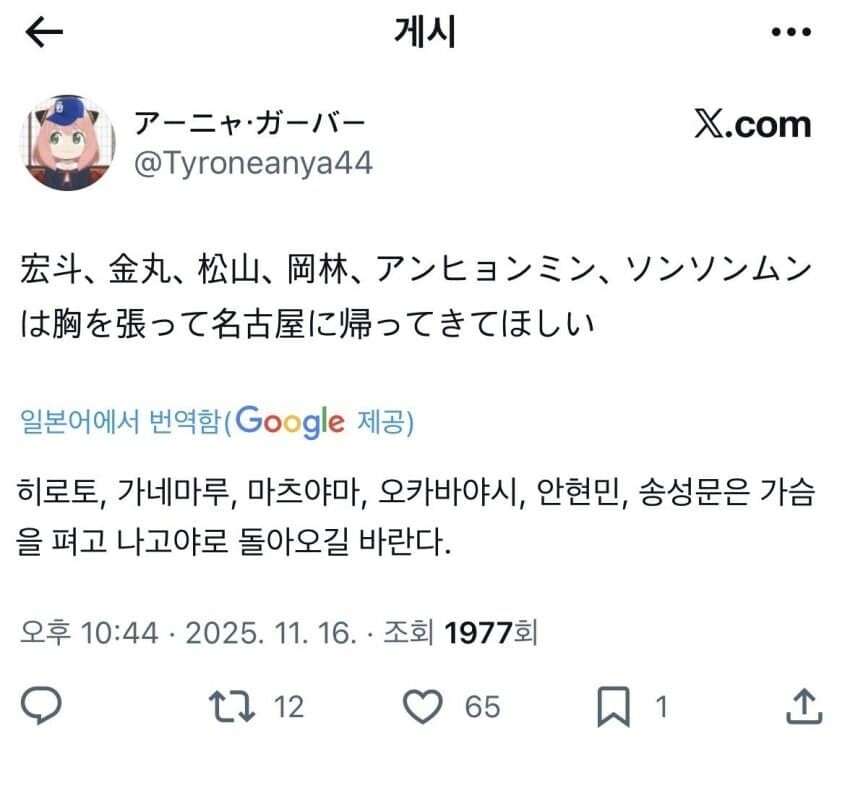The width and height of the screenshot is (850, 790).
Task: Click the Google logo in translation notice
Action: click(x=289, y=422)
